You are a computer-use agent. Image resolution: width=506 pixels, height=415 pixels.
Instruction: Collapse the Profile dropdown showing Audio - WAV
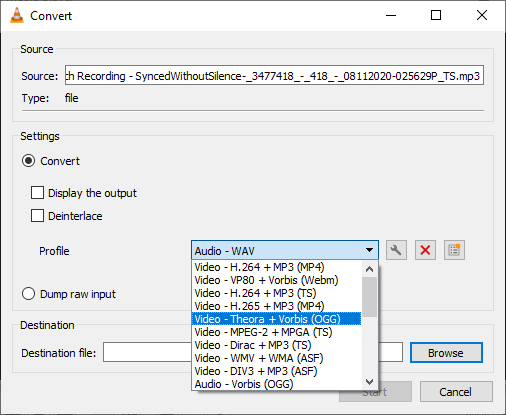(285, 250)
